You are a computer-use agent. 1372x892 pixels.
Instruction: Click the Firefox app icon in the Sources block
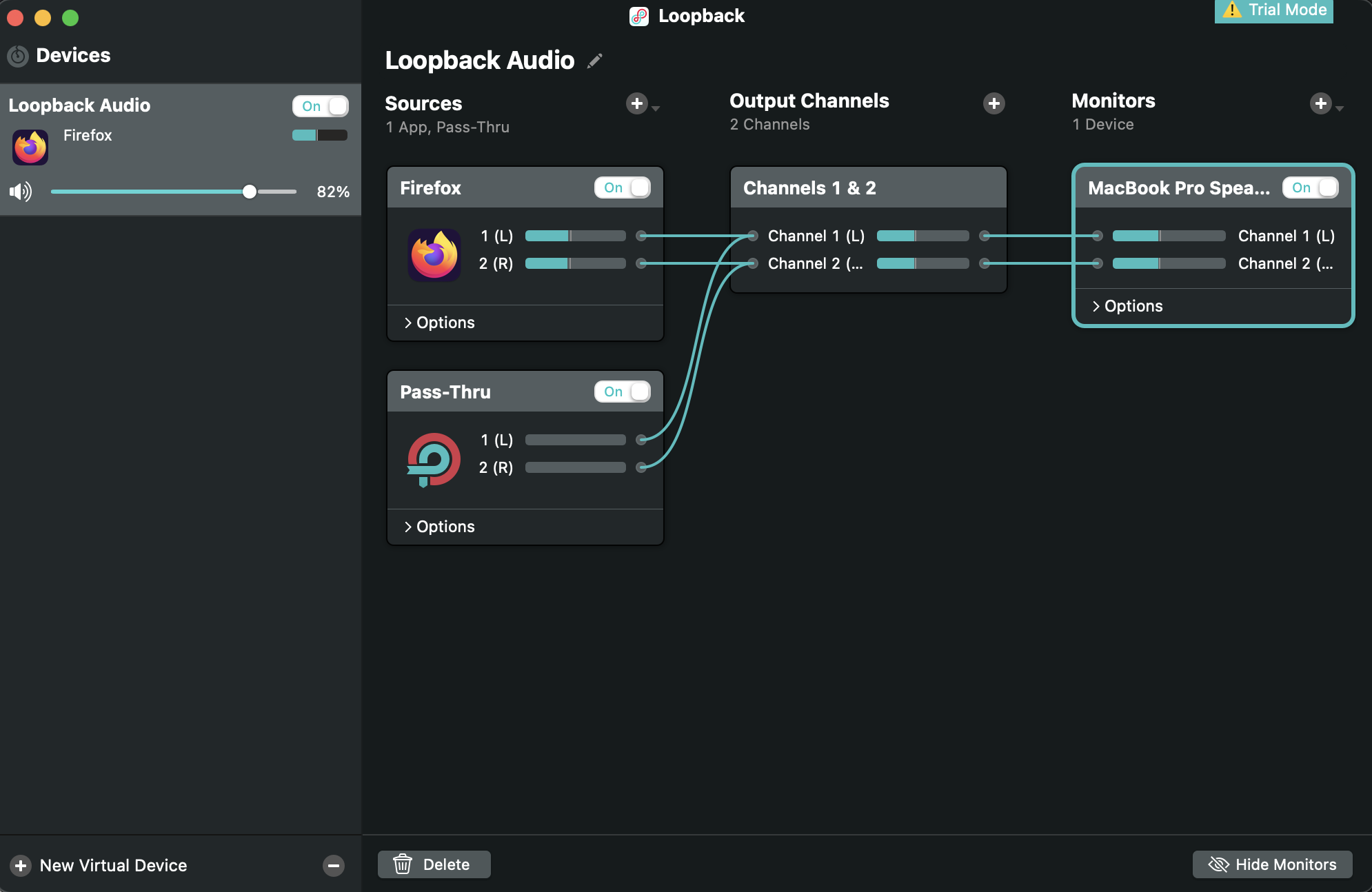(434, 254)
